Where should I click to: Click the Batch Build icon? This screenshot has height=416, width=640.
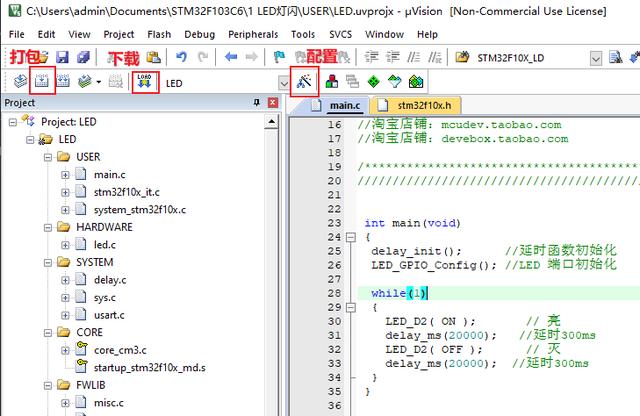point(84,82)
